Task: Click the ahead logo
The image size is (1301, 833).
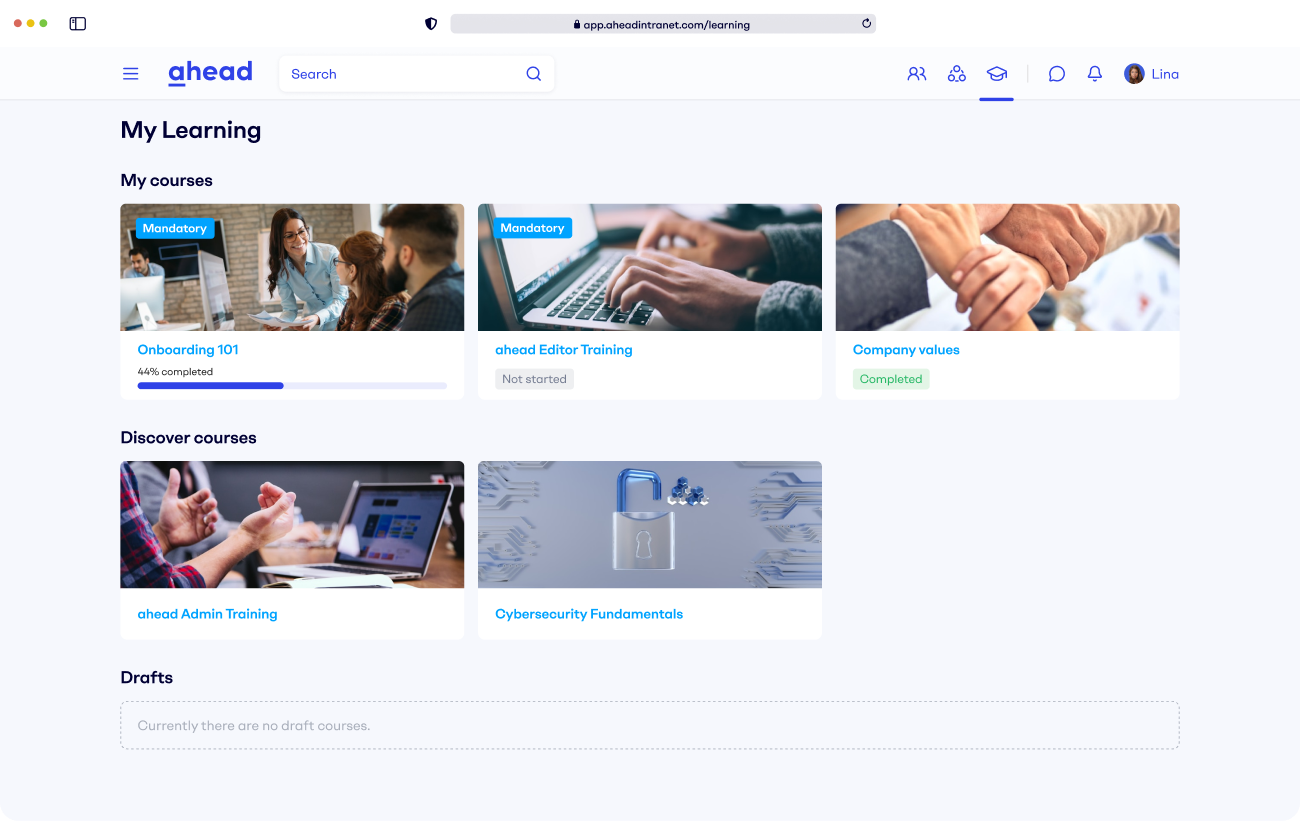Action: tap(210, 71)
